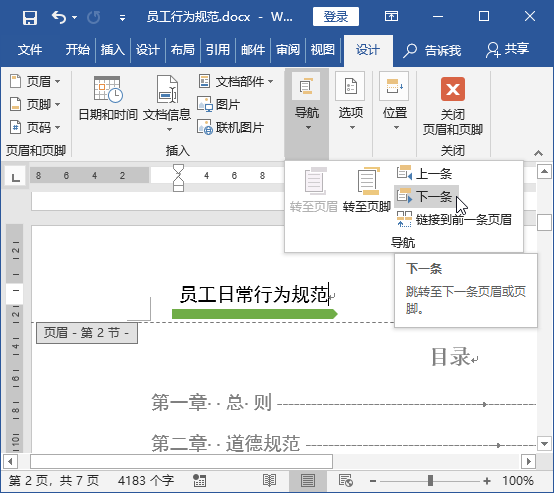Select 上一条 previous header item
The width and height of the screenshot is (554, 493).
[x=425, y=174]
